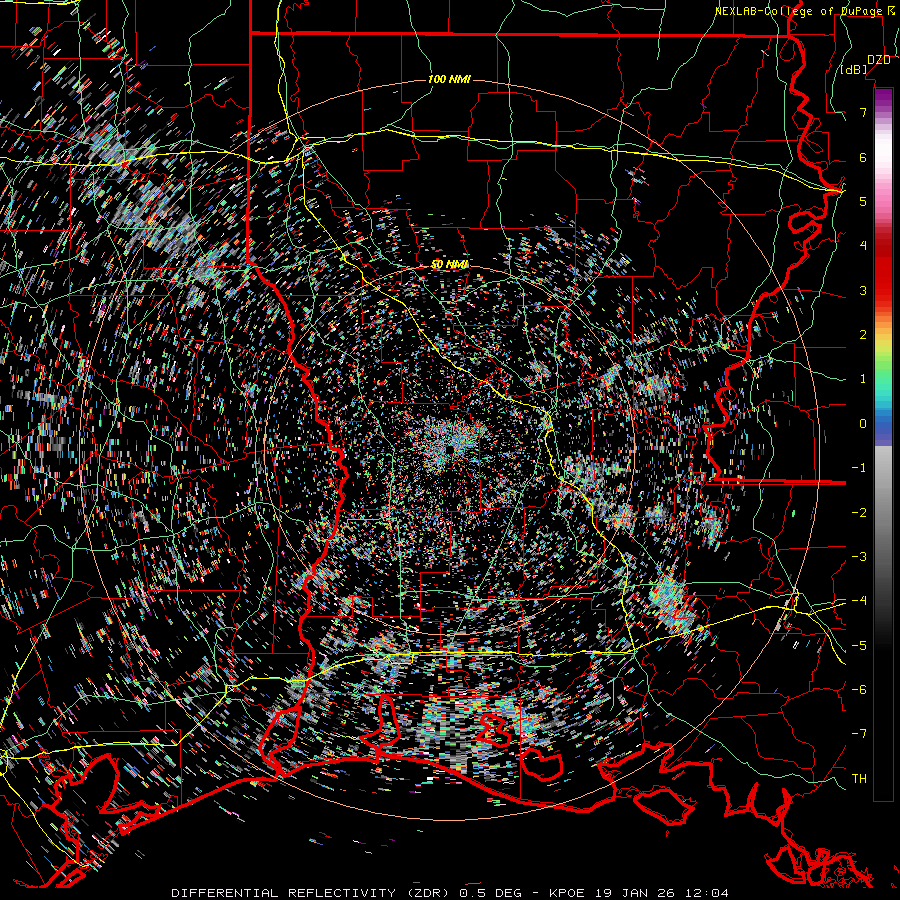Screen dimensions: 900x900
Task: Click the -7 value on color scale
Action: (859, 734)
